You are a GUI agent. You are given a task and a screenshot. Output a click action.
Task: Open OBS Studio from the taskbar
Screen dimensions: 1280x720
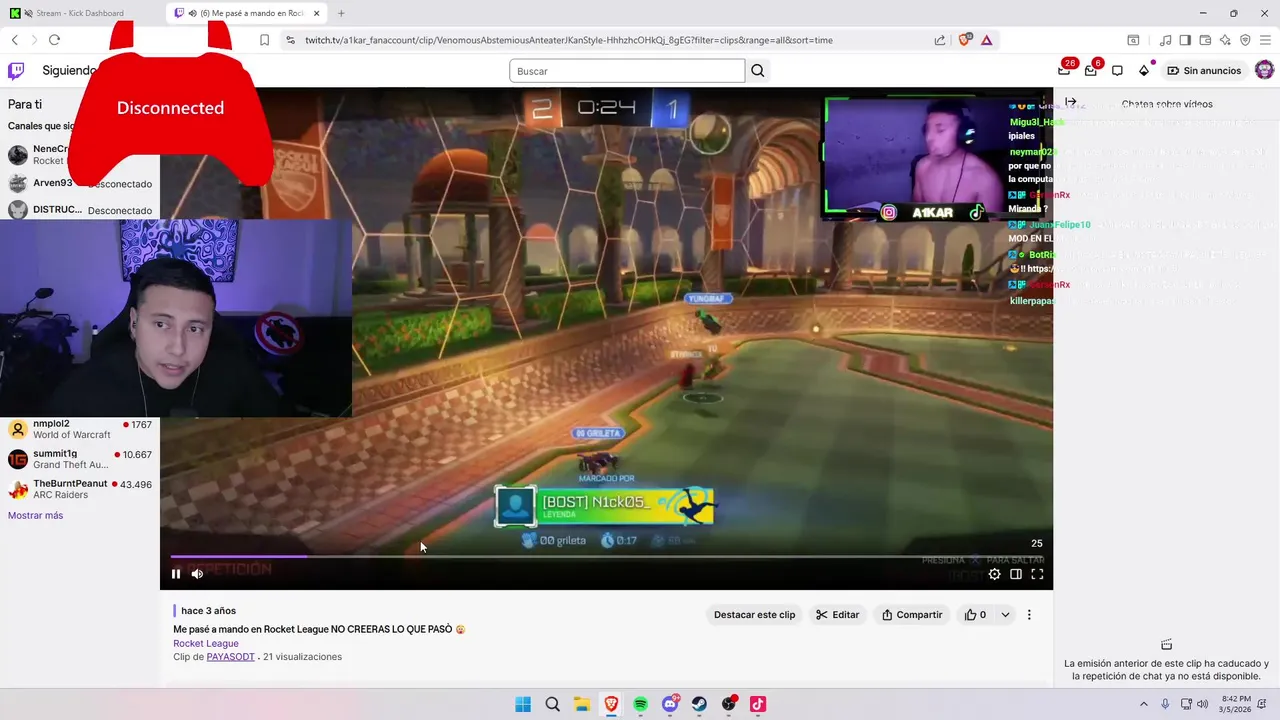pyautogui.click(x=729, y=704)
